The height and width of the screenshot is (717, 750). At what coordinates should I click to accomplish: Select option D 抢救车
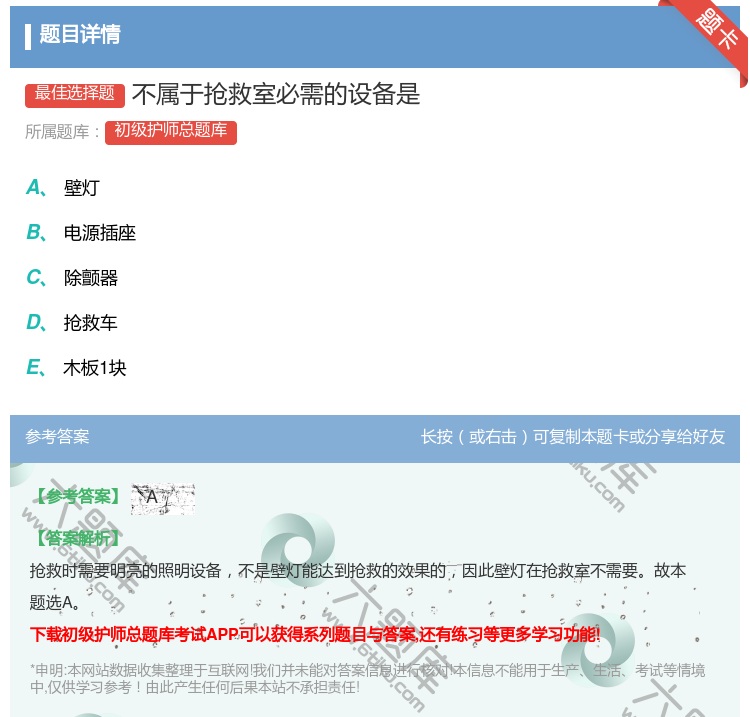coord(72,323)
